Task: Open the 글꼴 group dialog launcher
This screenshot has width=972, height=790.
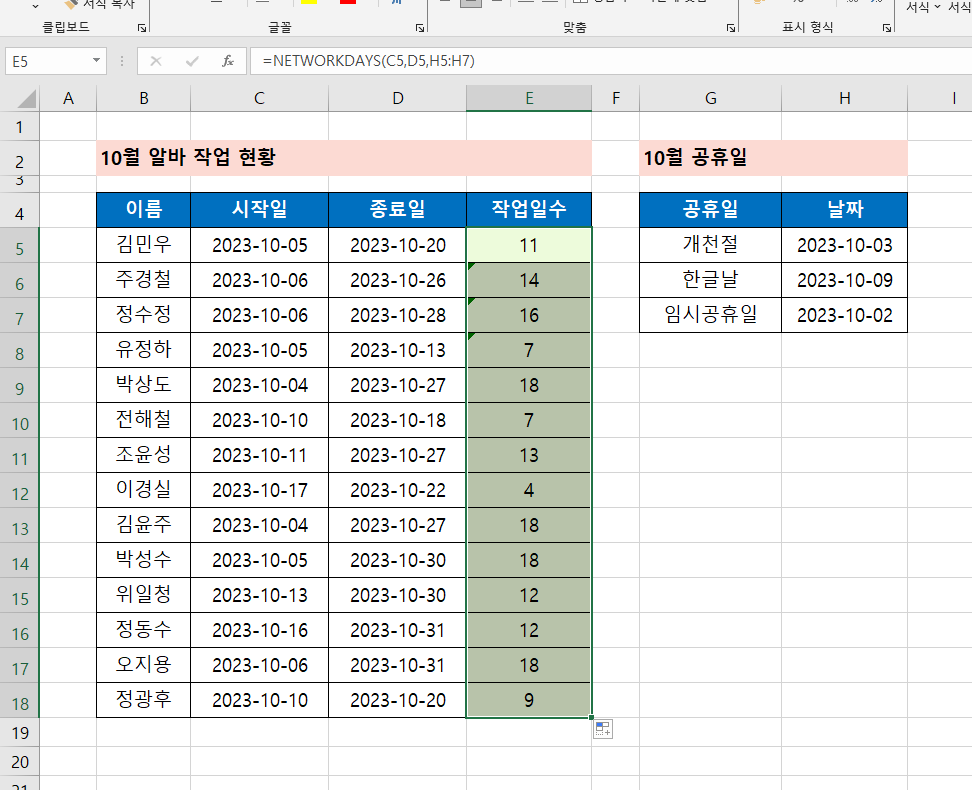Action: coord(420,28)
